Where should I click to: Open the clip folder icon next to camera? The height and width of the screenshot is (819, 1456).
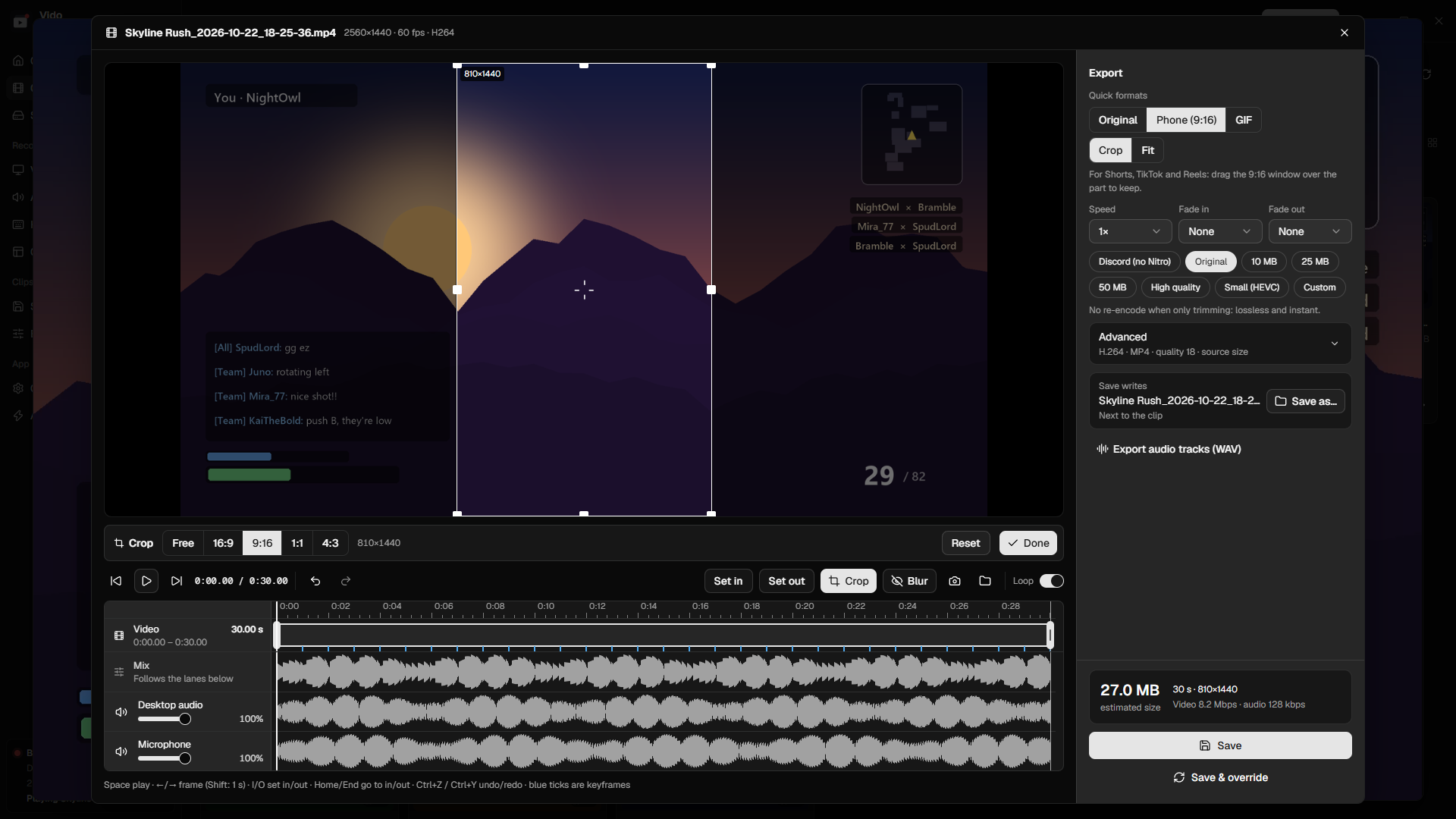point(985,581)
